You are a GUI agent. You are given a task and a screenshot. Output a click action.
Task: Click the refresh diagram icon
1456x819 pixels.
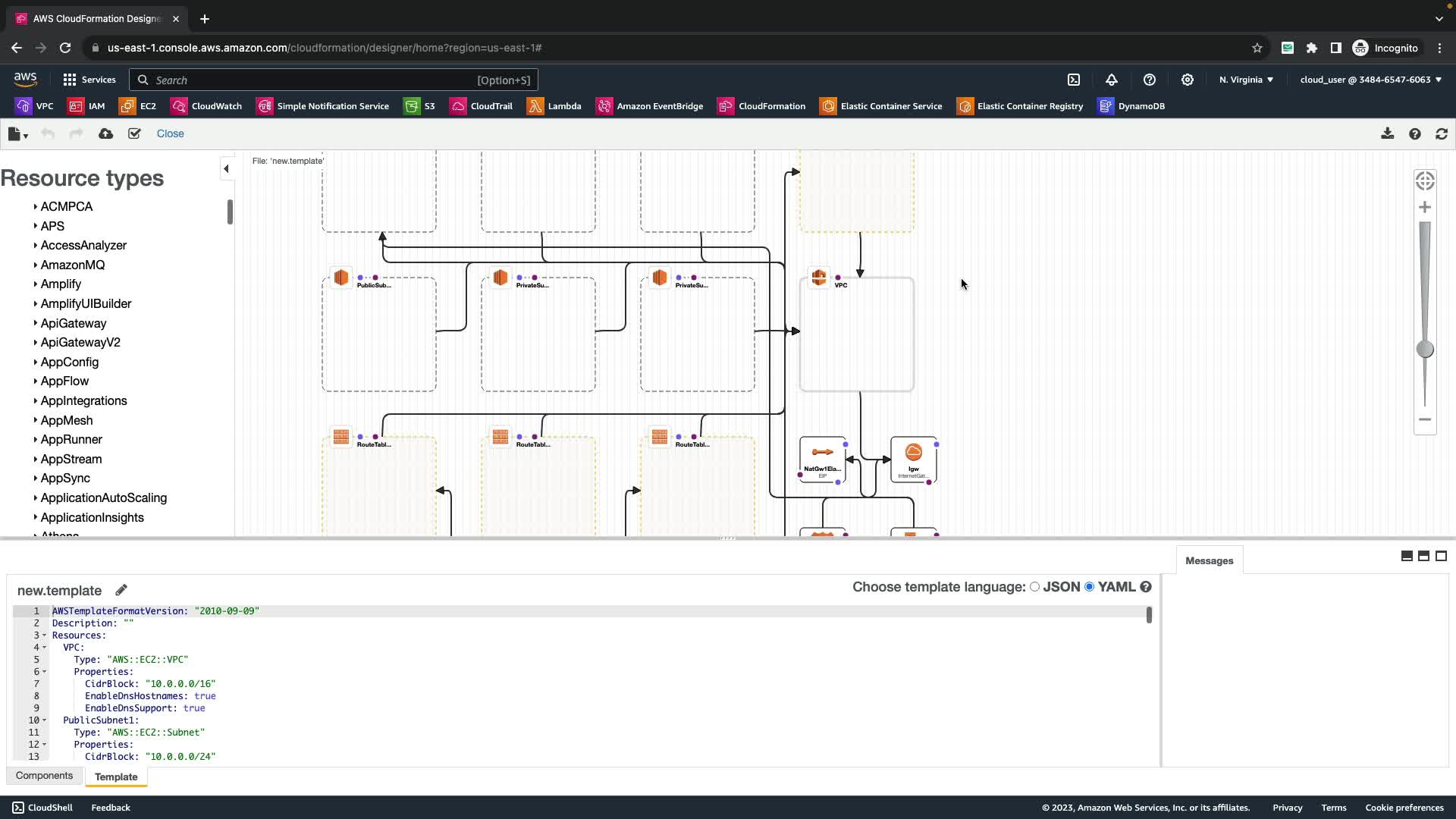click(x=1442, y=133)
